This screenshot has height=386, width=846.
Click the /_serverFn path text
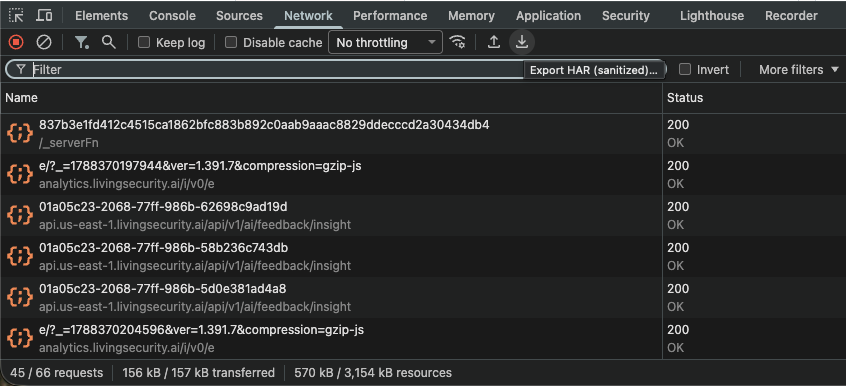click(x=69, y=143)
